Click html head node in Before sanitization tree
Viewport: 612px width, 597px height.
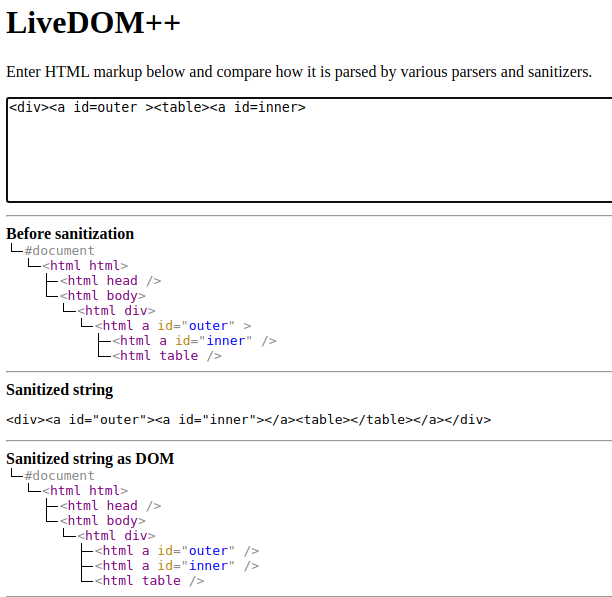point(110,281)
